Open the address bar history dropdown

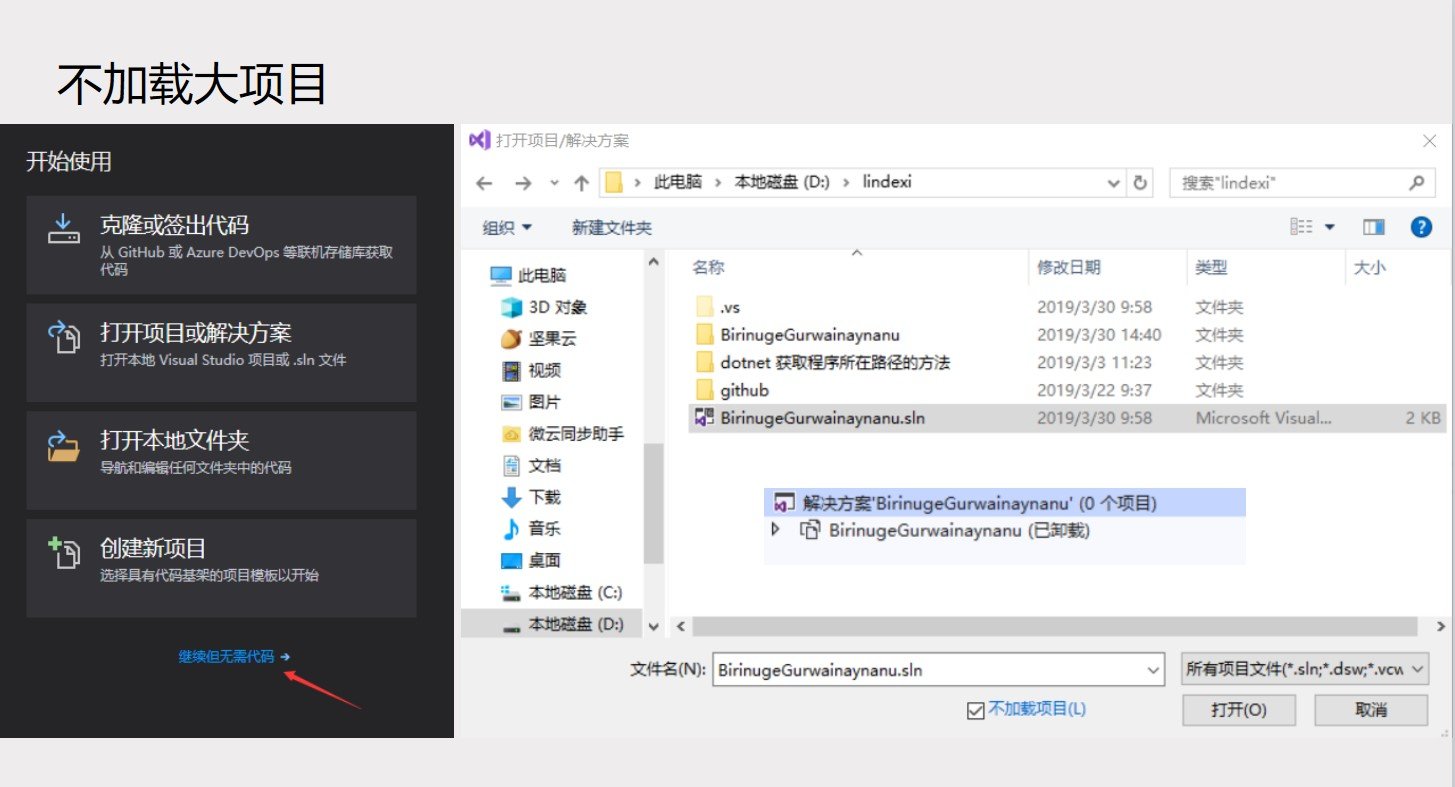[x=1115, y=183]
